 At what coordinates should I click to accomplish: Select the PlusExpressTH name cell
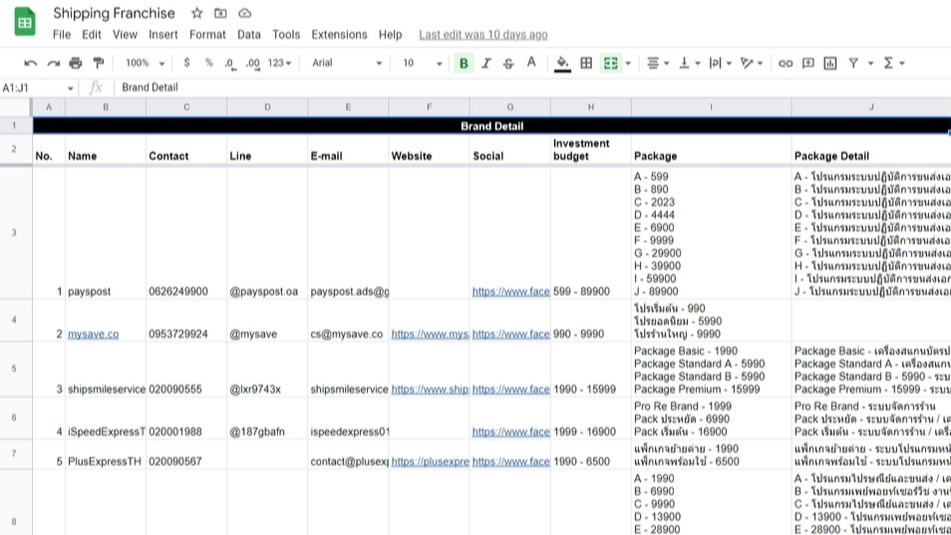[x=106, y=454]
